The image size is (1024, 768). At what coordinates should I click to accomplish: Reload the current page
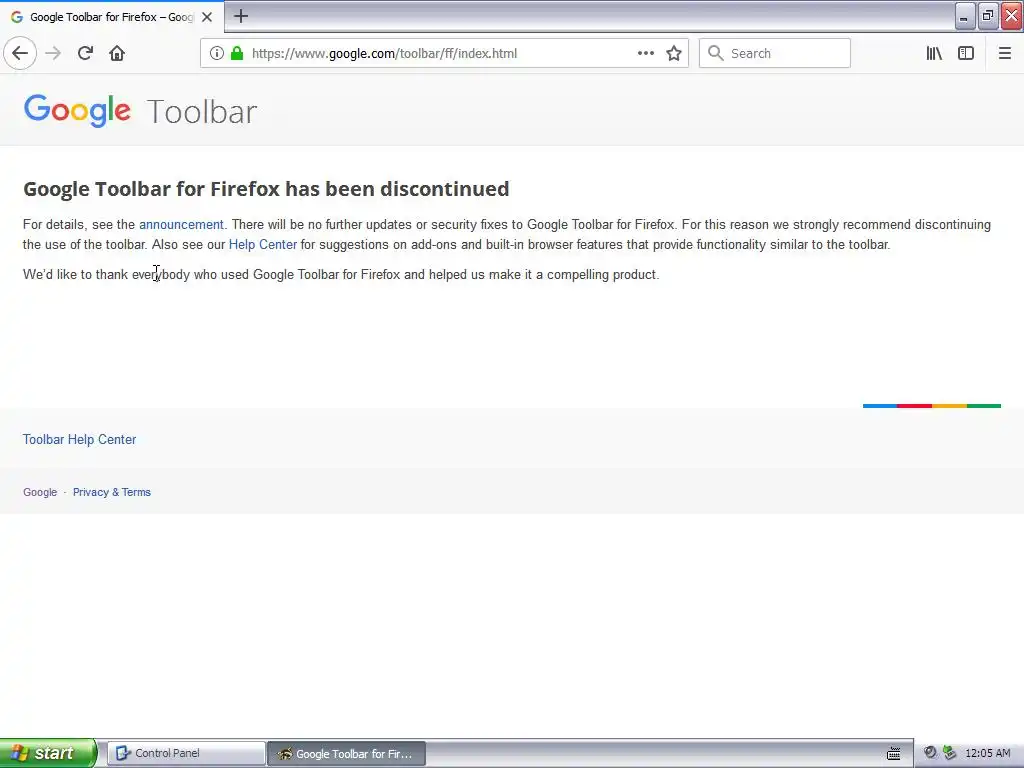(x=85, y=54)
